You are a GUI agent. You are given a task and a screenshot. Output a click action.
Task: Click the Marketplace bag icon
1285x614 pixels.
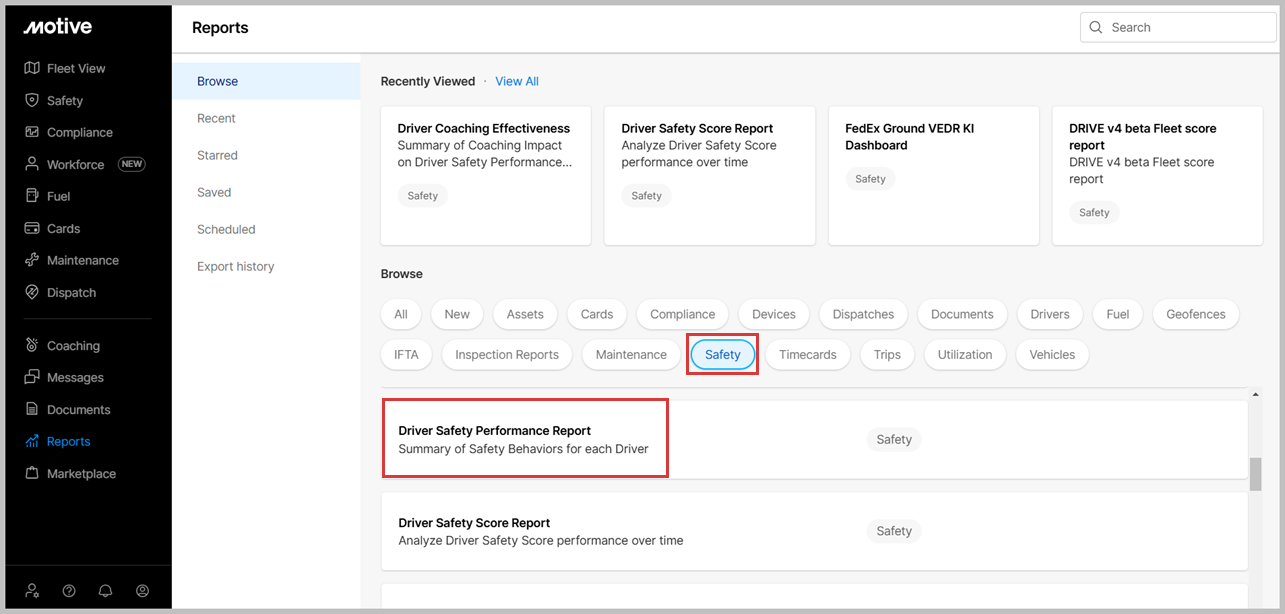[x=32, y=473]
